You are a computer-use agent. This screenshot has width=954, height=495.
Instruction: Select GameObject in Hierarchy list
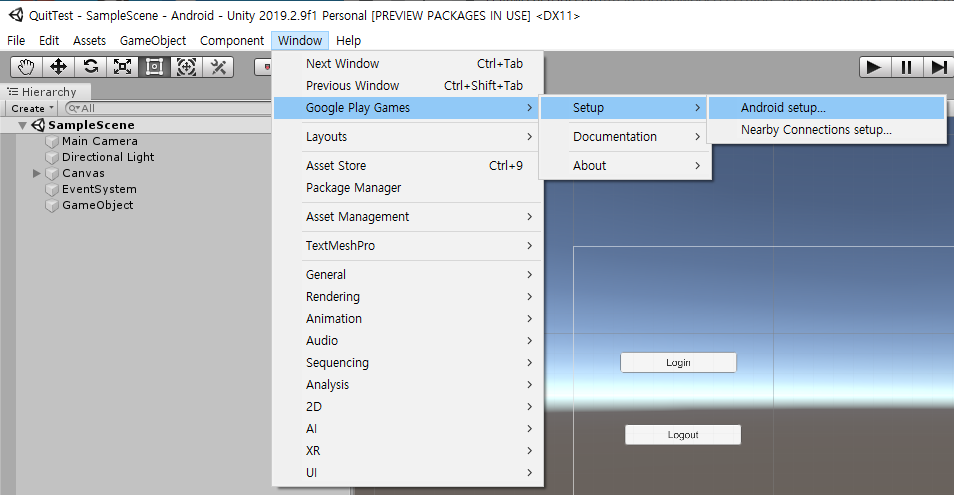97,205
